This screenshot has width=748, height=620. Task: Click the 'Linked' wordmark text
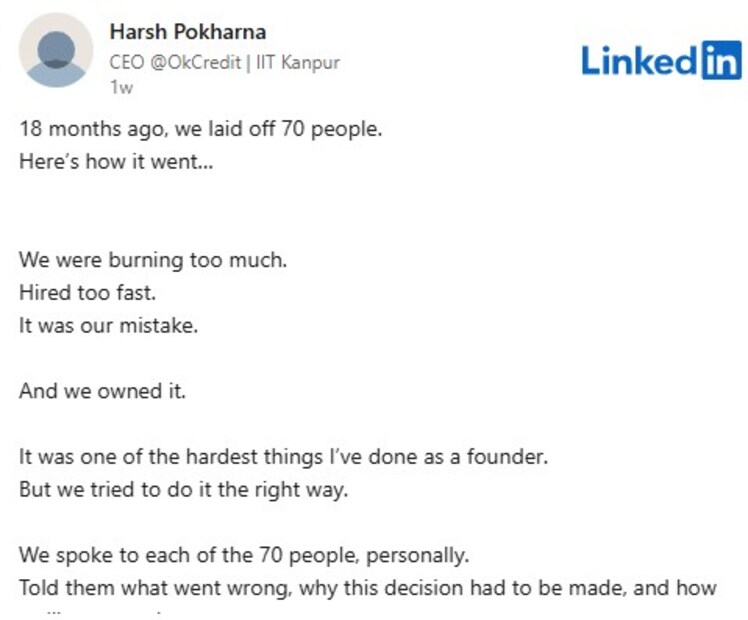639,62
